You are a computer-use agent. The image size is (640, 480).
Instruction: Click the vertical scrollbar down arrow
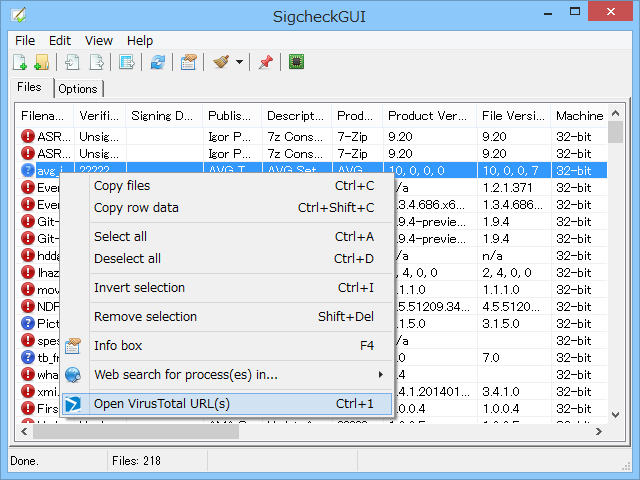(616, 415)
